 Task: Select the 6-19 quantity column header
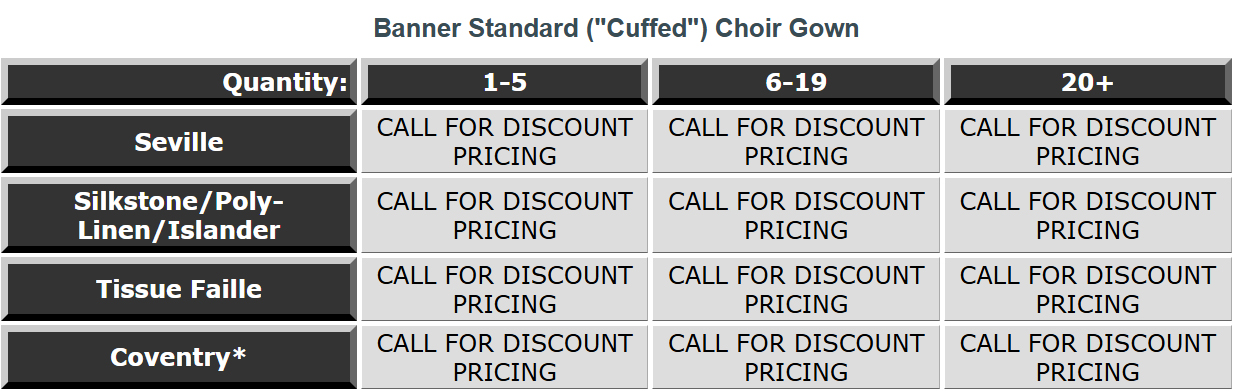point(796,82)
